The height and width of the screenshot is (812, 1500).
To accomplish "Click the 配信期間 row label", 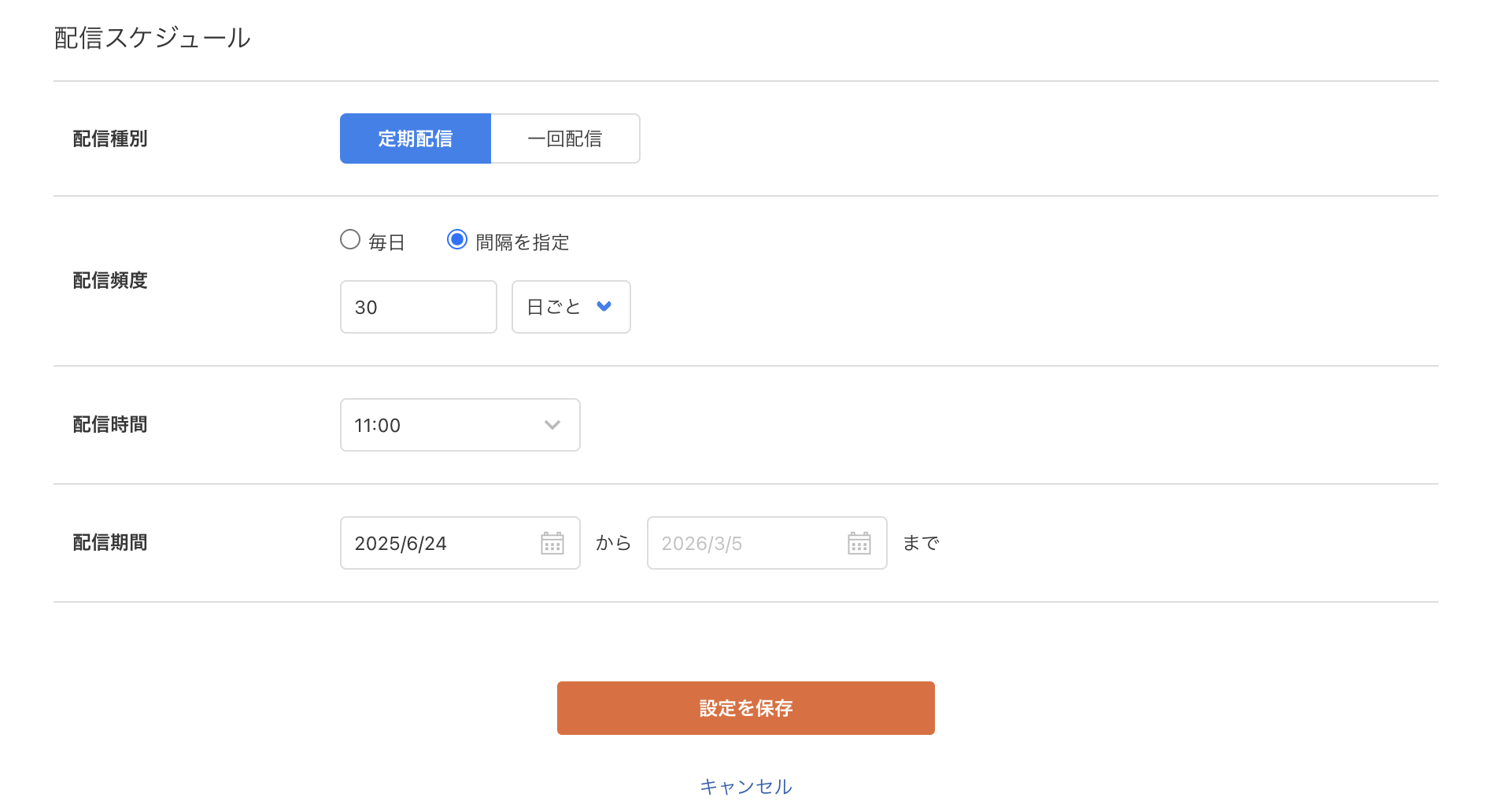I will 110,542.
